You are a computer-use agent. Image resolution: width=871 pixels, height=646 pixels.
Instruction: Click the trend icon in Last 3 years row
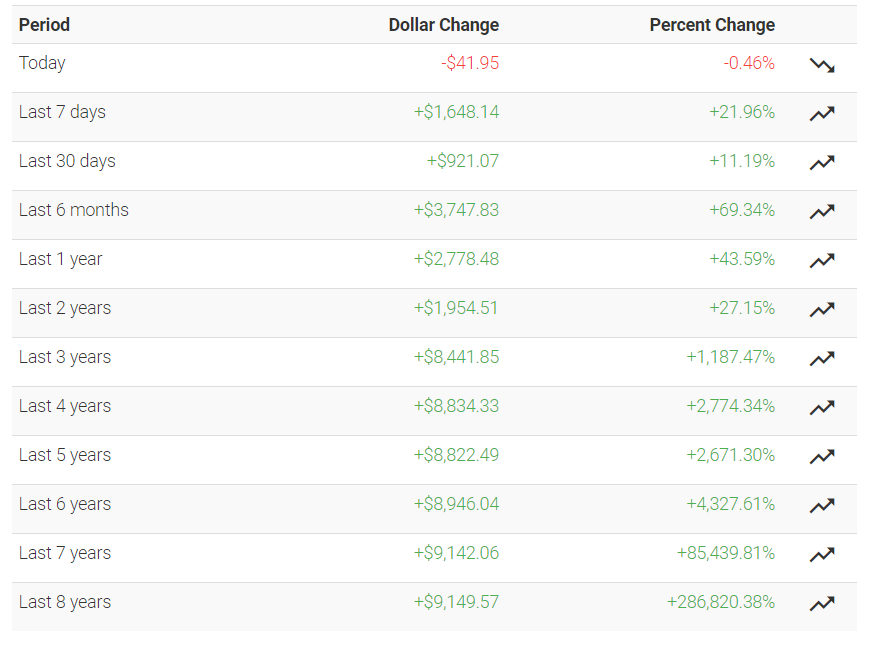tap(822, 358)
